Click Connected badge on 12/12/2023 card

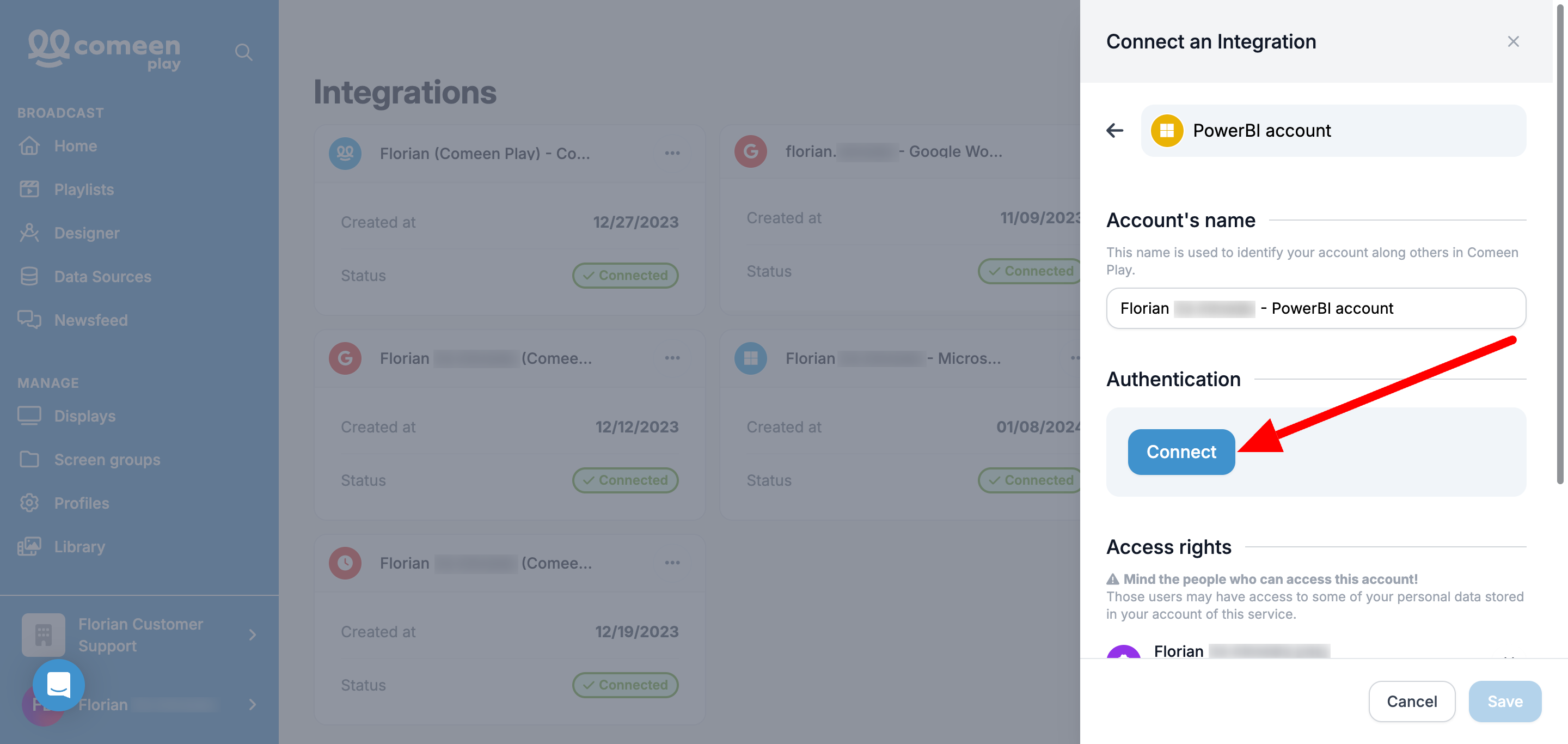point(625,480)
